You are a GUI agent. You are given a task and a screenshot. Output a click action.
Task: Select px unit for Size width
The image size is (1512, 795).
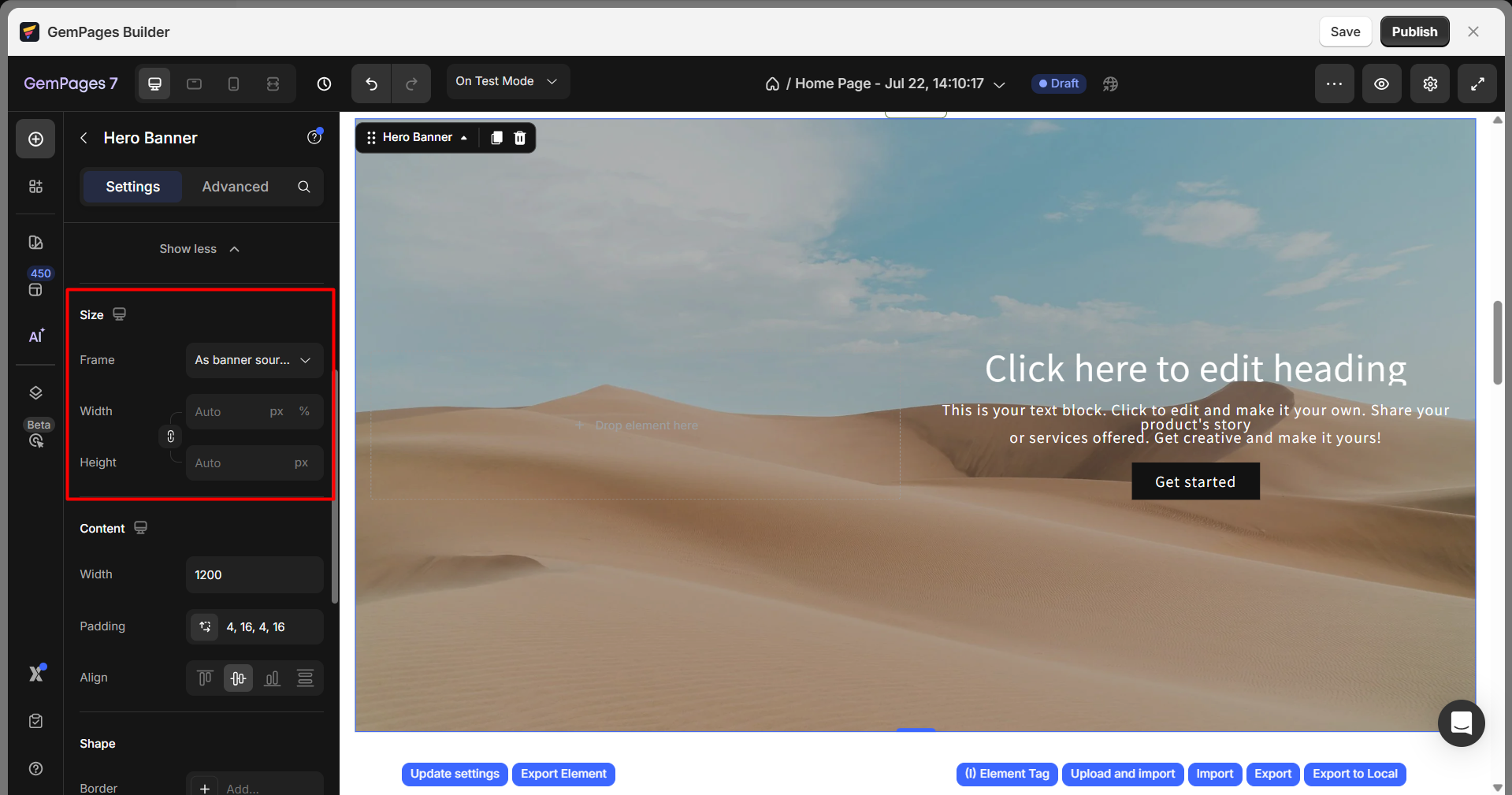click(277, 411)
